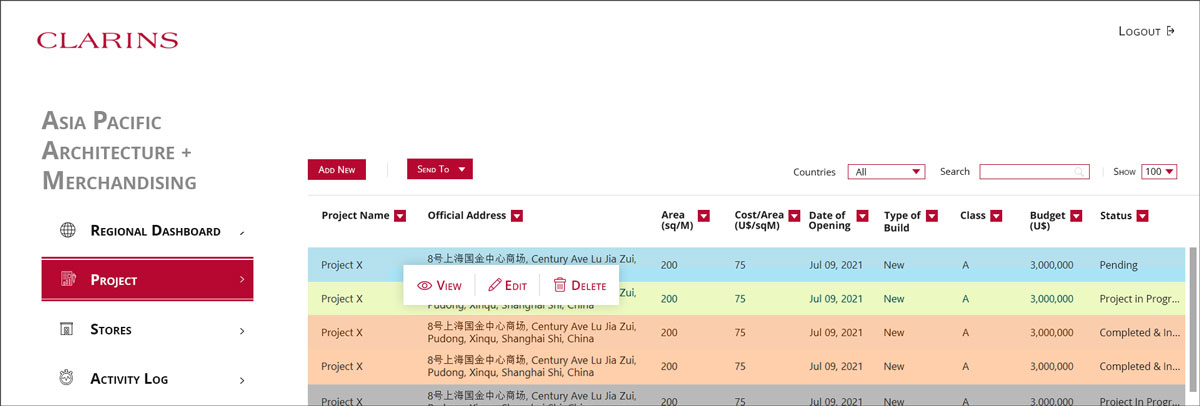Open Official Address column filter arrow
1200x406 pixels.
517,216
